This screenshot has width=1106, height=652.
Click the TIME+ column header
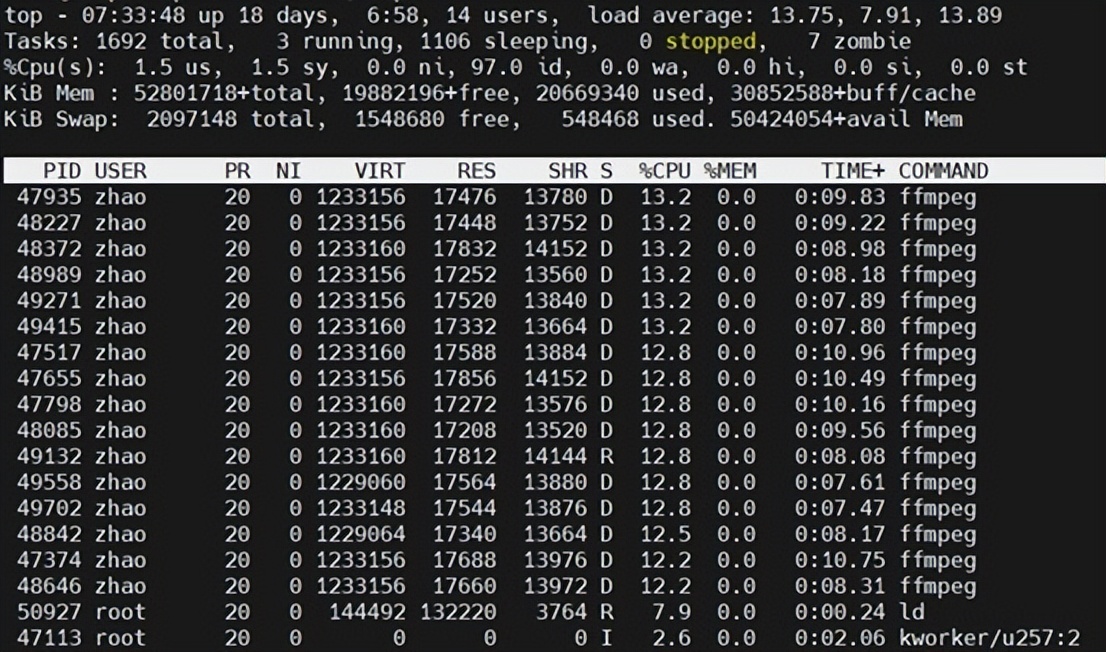pos(853,171)
